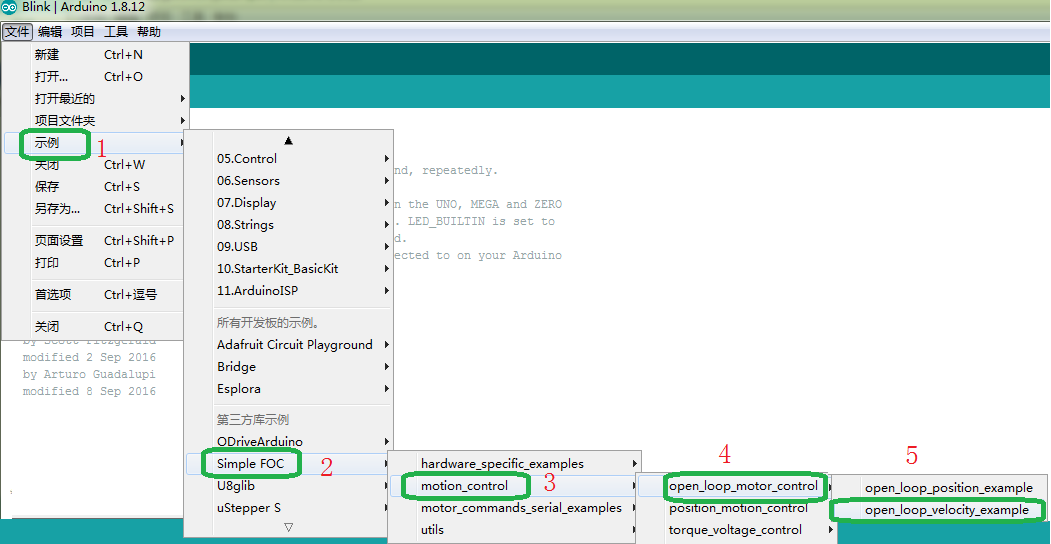Open Adafruit Circuit Playground examples

289,345
